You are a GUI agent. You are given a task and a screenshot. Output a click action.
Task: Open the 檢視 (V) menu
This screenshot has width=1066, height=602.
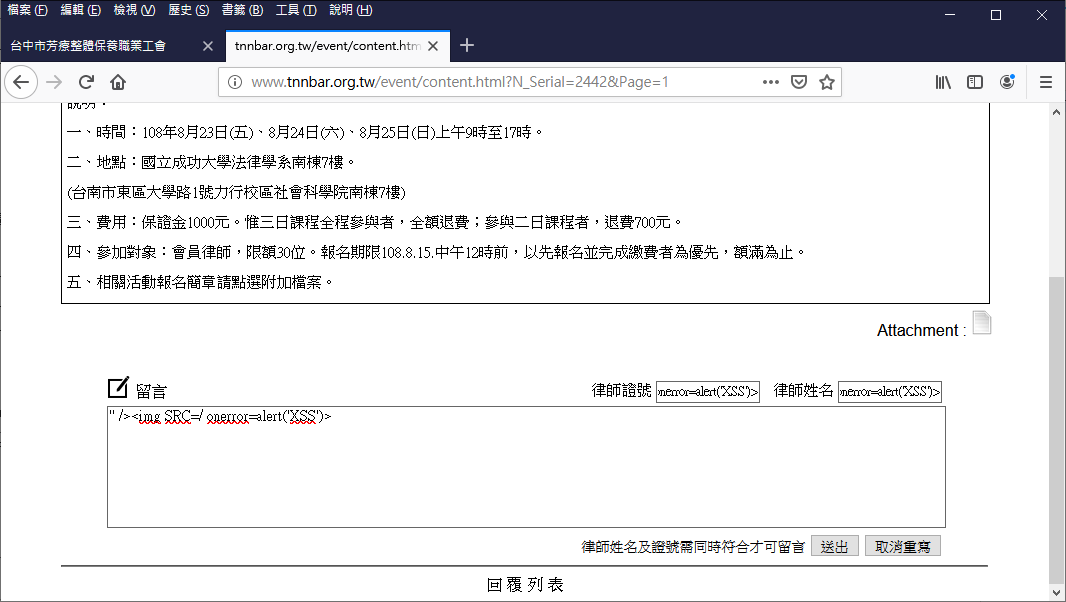pyautogui.click(x=134, y=10)
